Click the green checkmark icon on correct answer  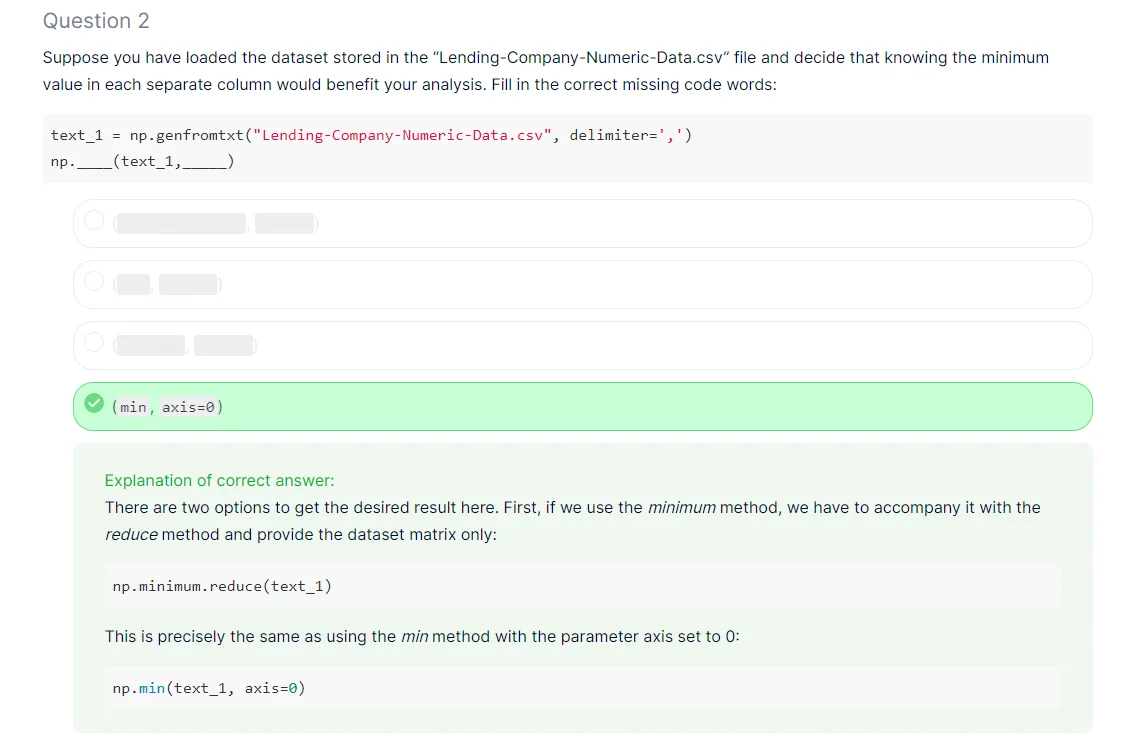[94, 404]
